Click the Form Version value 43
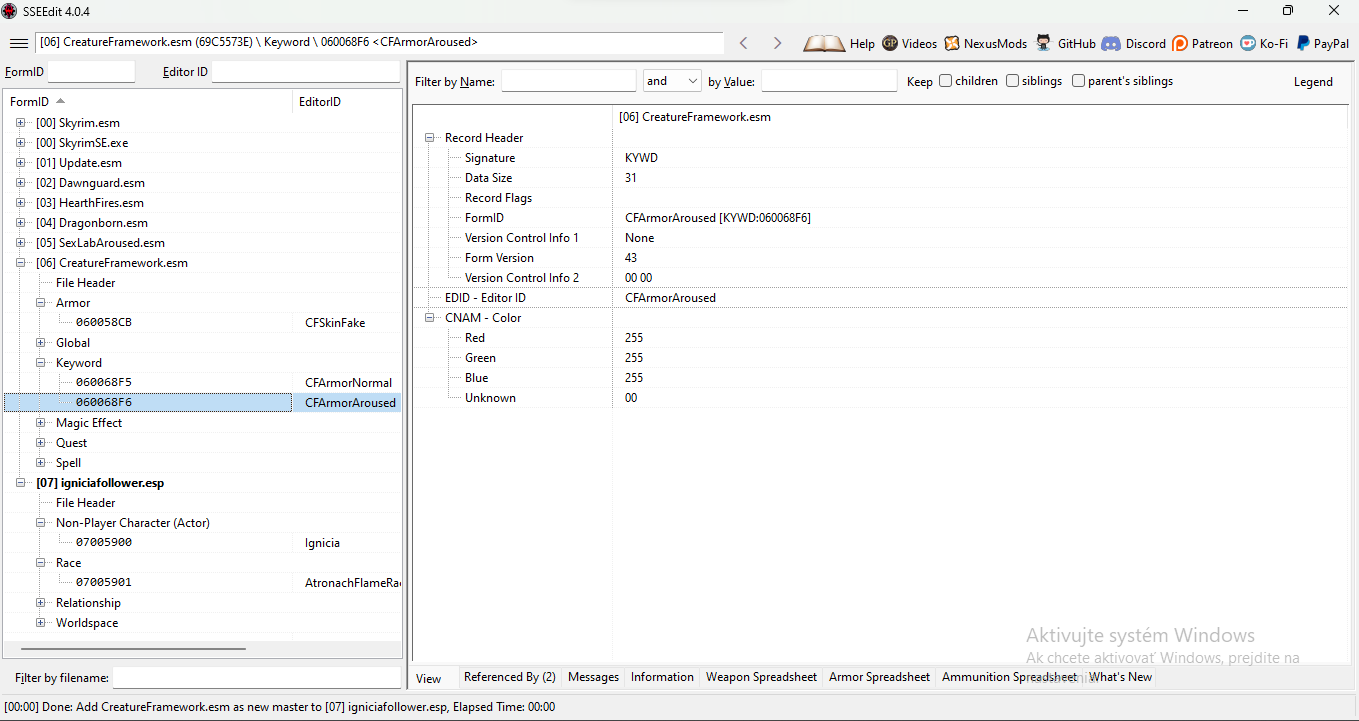 (631, 258)
